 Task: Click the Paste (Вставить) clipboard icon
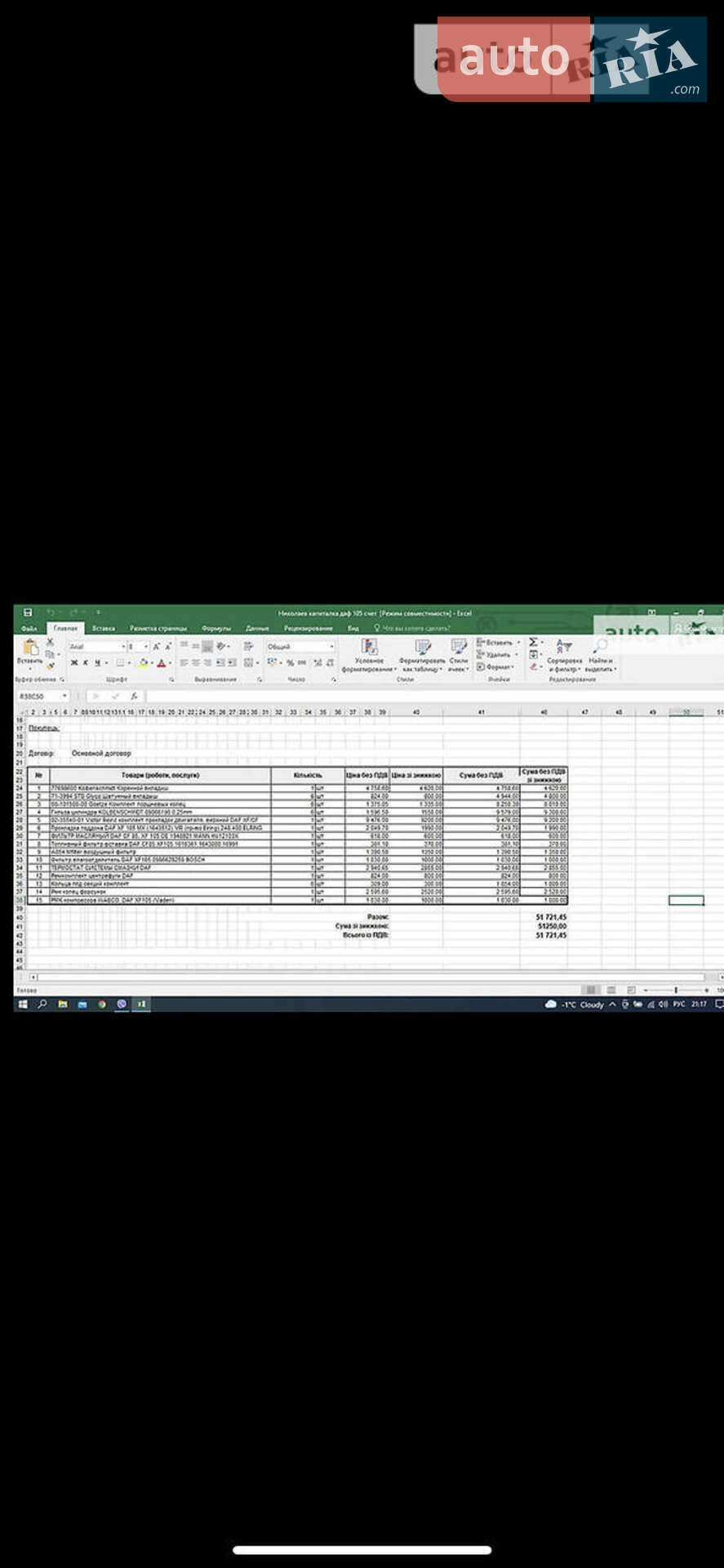(x=29, y=648)
